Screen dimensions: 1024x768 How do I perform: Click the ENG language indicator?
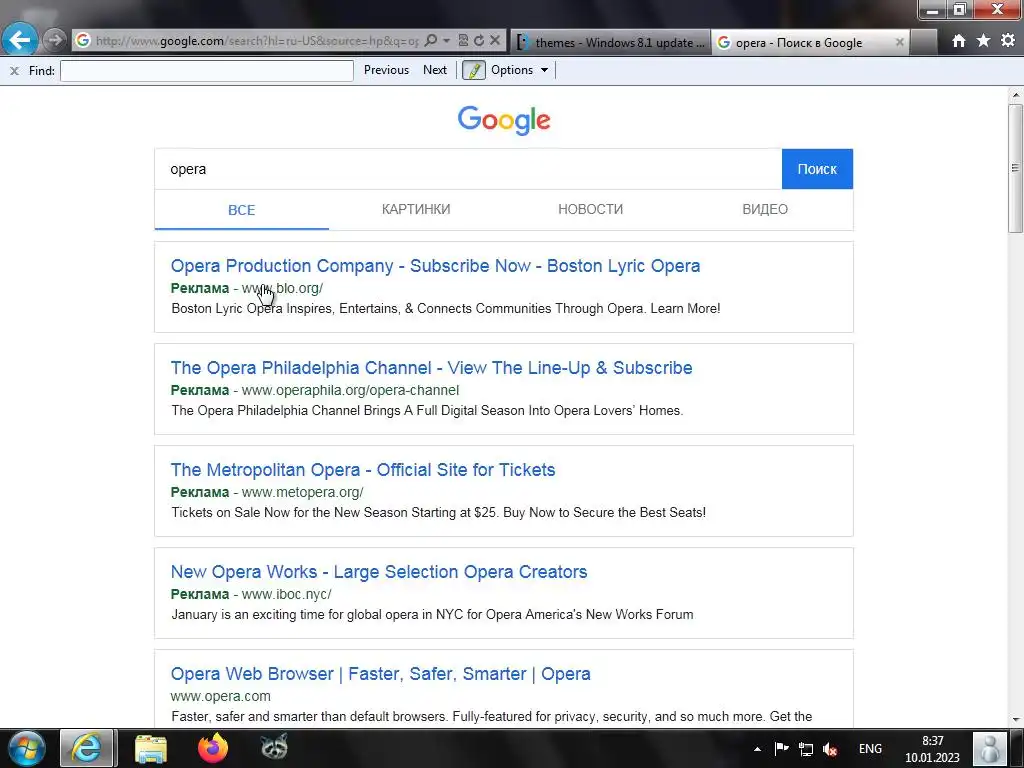870,749
